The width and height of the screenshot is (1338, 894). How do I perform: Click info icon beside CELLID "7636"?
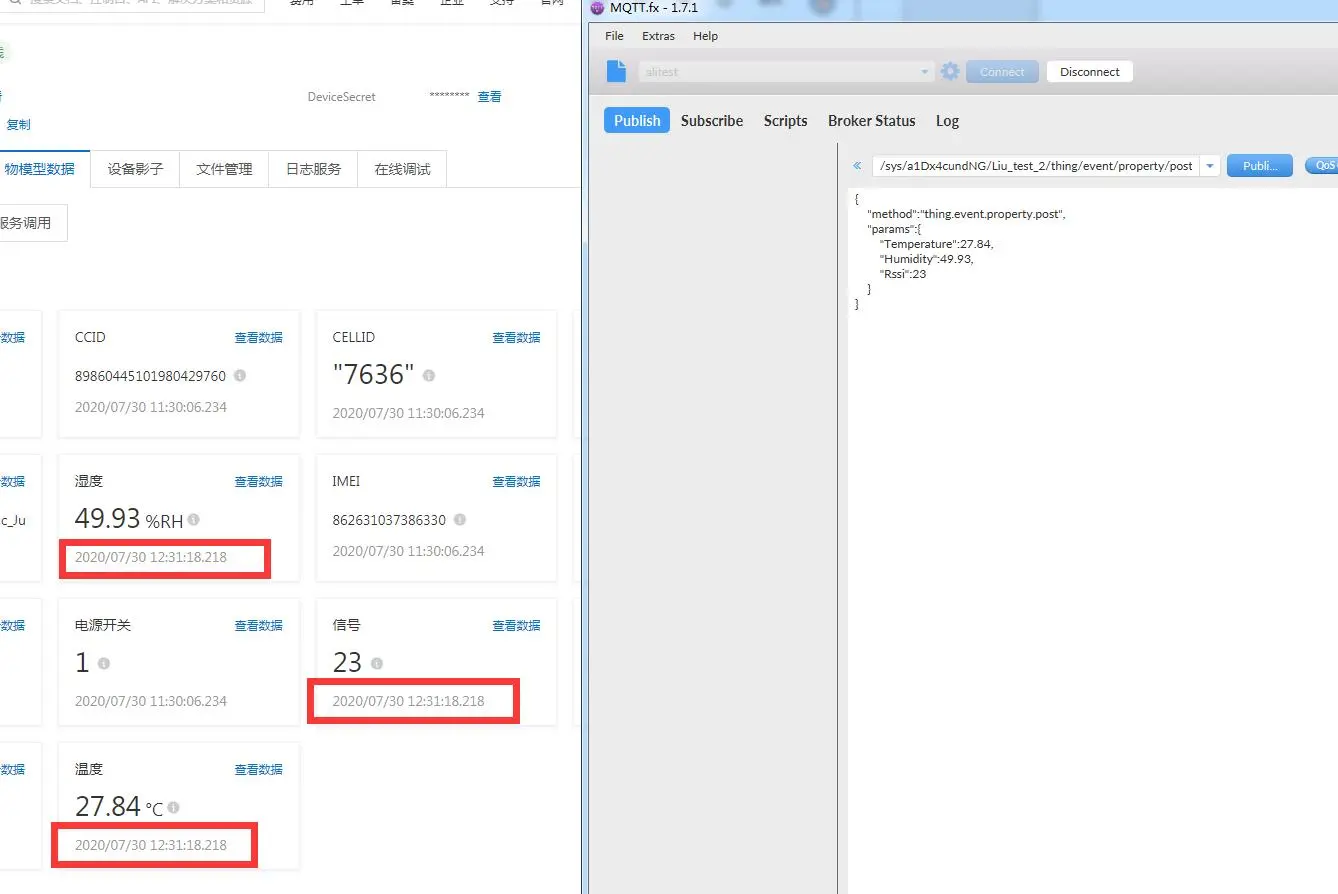pyautogui.click(x=429, y=376)
